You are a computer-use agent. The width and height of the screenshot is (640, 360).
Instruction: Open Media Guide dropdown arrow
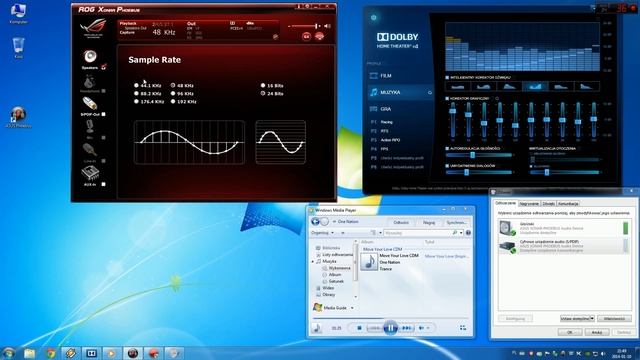(x=352, y=308)
